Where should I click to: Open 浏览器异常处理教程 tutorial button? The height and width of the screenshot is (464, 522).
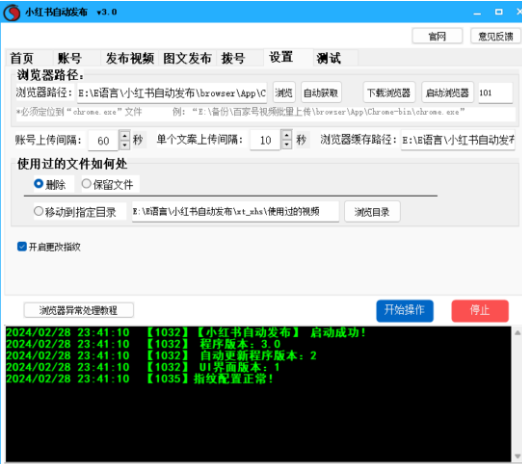tap(79, 310)
